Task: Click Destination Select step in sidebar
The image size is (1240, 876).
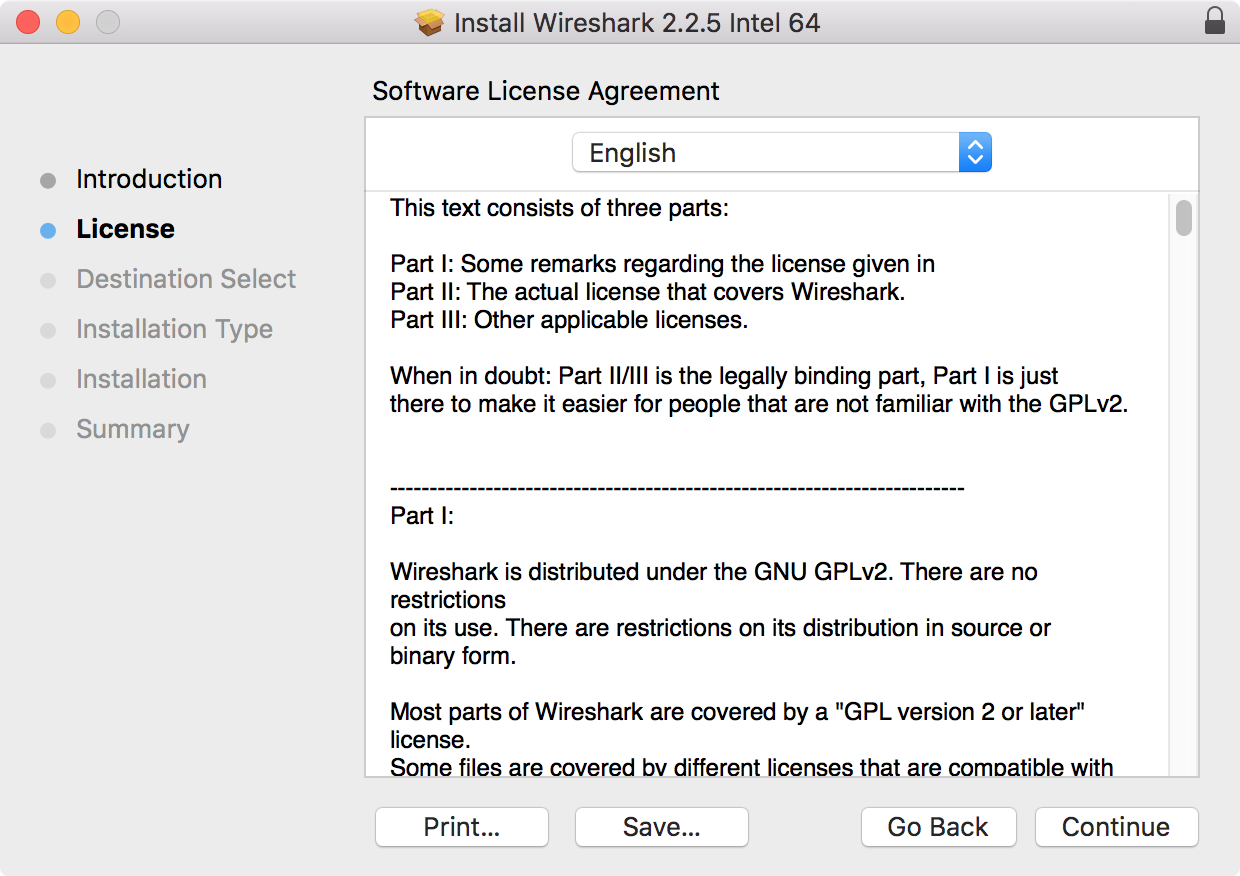Action: point(186,279)
